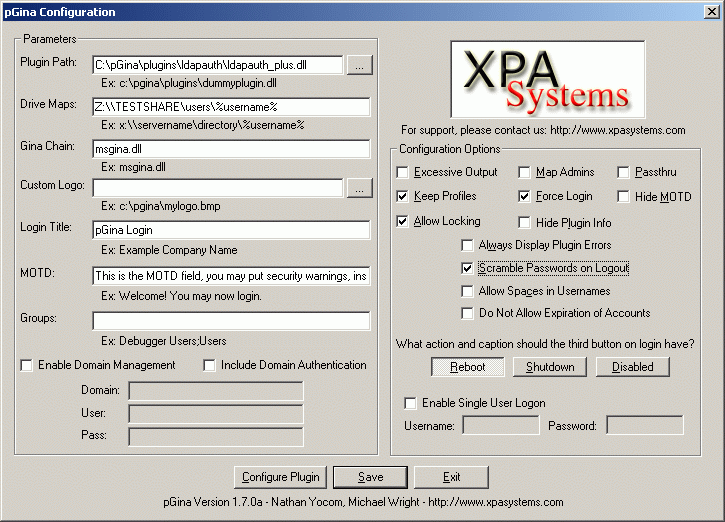Click inside the Login Title field

pos(231,230)
